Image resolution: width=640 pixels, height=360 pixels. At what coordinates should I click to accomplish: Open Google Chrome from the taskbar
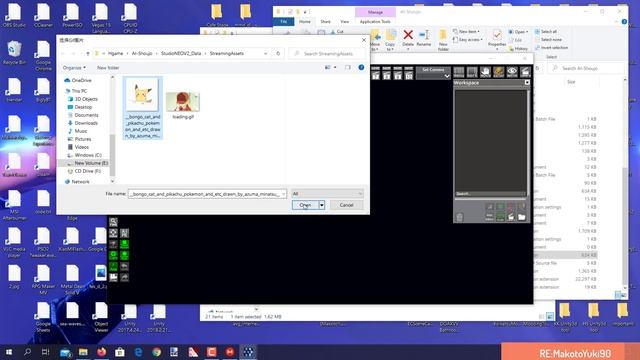point(156,352)
